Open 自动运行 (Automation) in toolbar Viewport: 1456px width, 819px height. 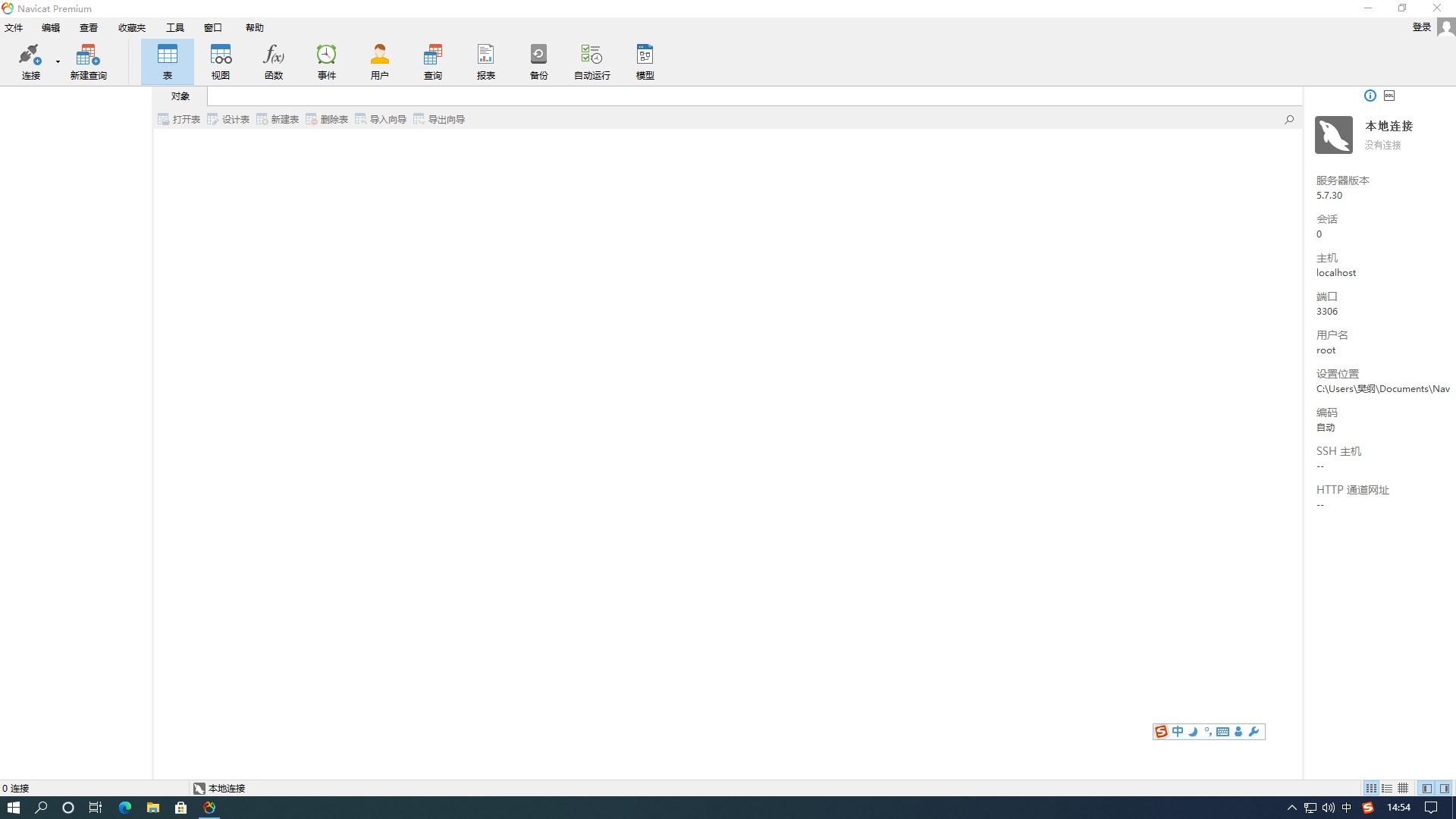point(592,61)
